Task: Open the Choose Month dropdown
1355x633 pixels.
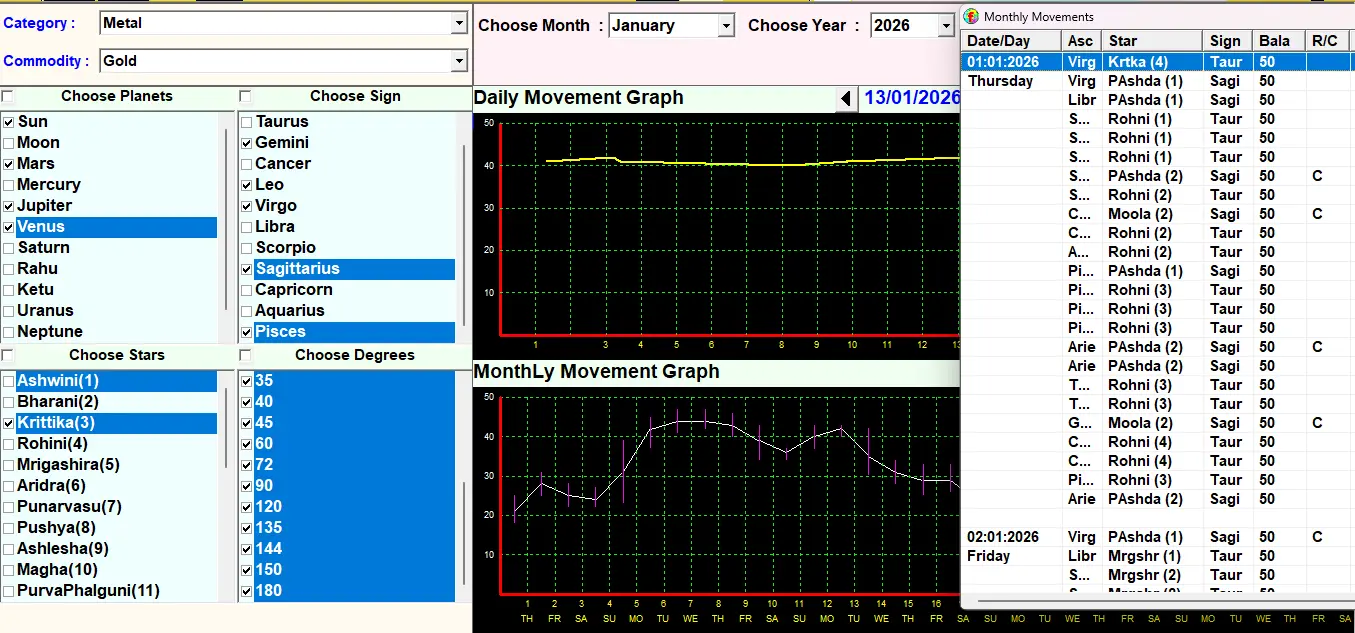Action: (726, 26)
